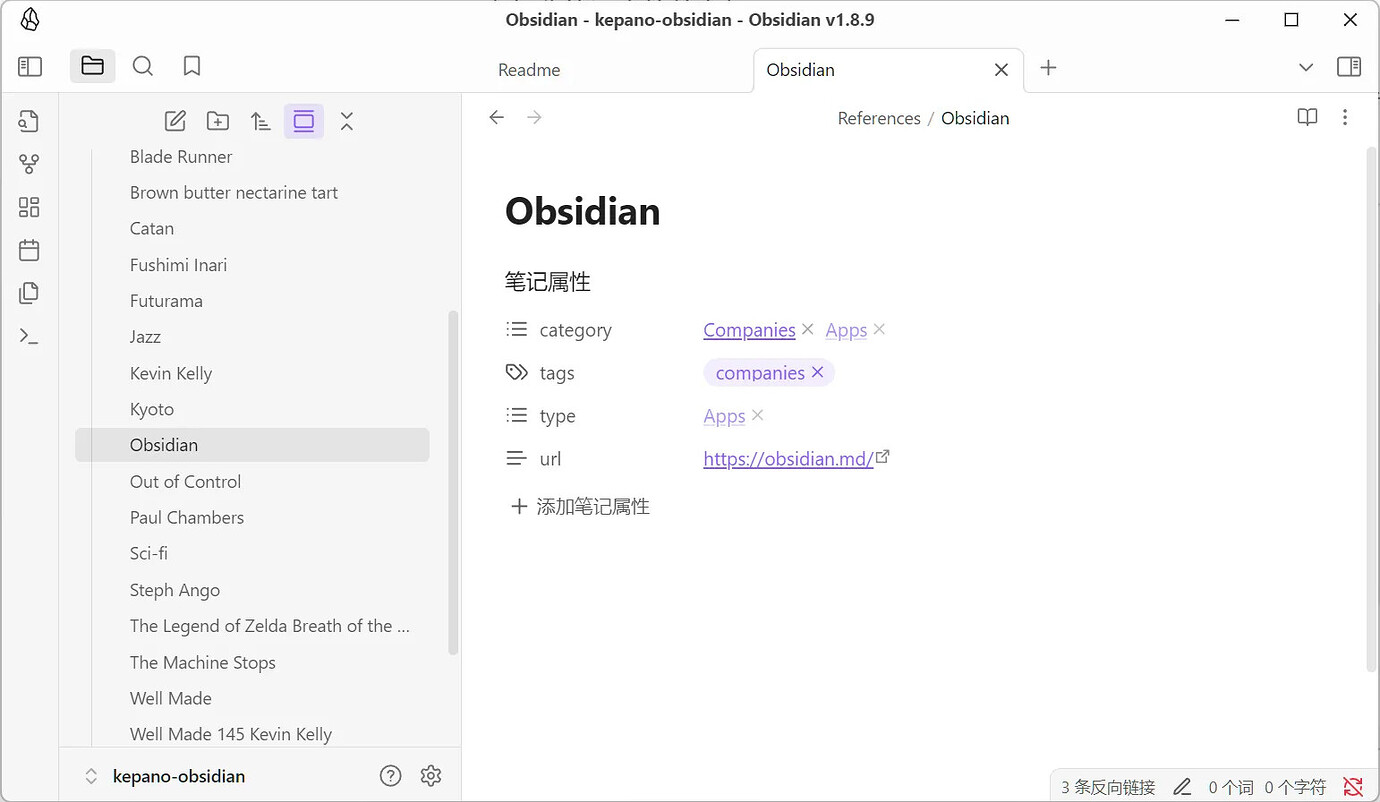Toggle reading view with the book icon
This screenshot has width=1380, height=802.
pos(1307,117)
